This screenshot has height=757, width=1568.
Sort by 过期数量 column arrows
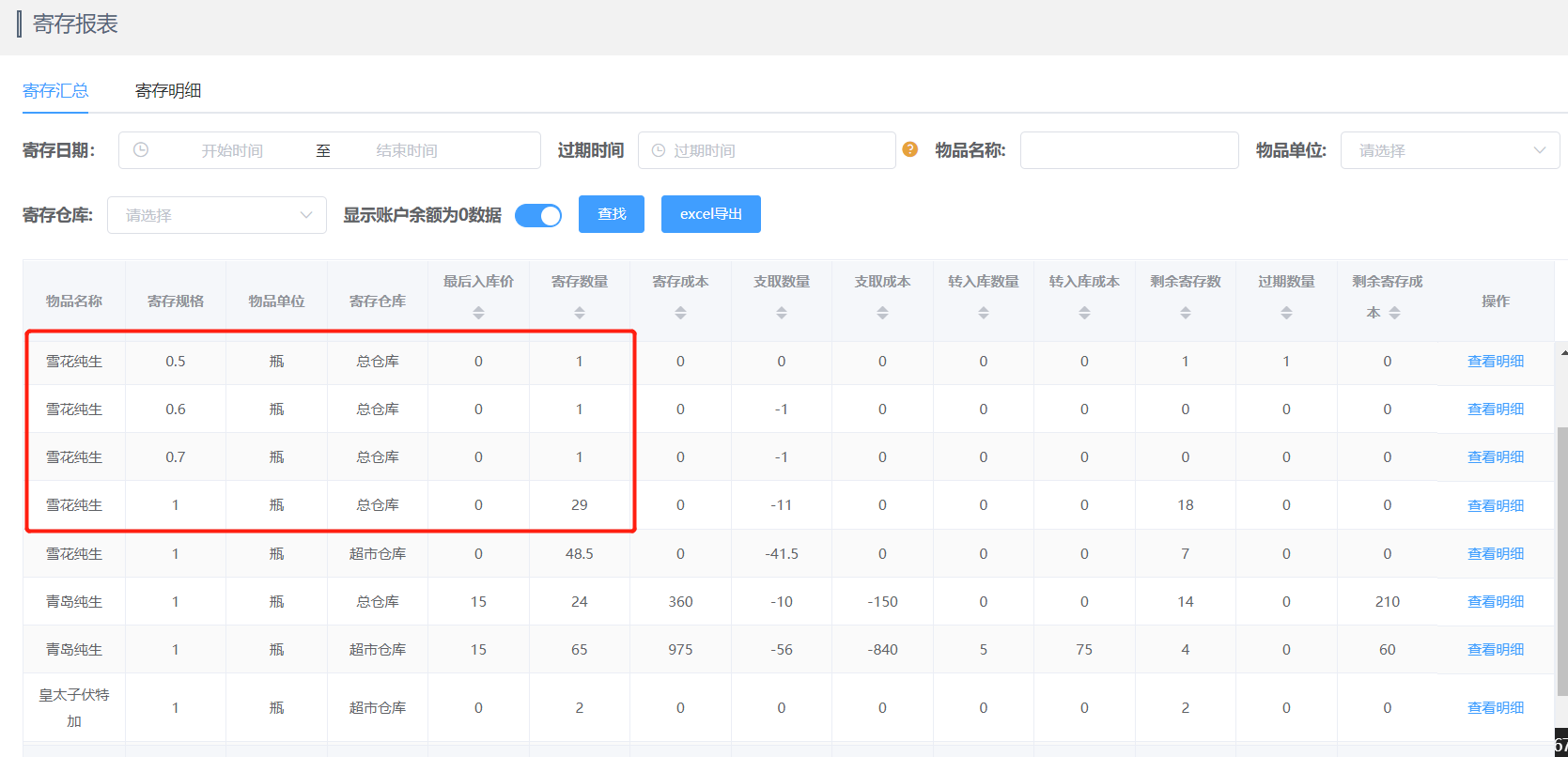(x=1286, y=313)
